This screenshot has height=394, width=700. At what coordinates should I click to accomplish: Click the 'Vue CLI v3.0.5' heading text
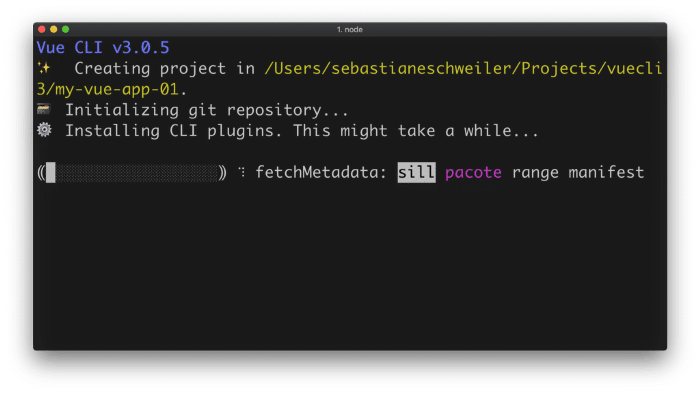(103, 47)
